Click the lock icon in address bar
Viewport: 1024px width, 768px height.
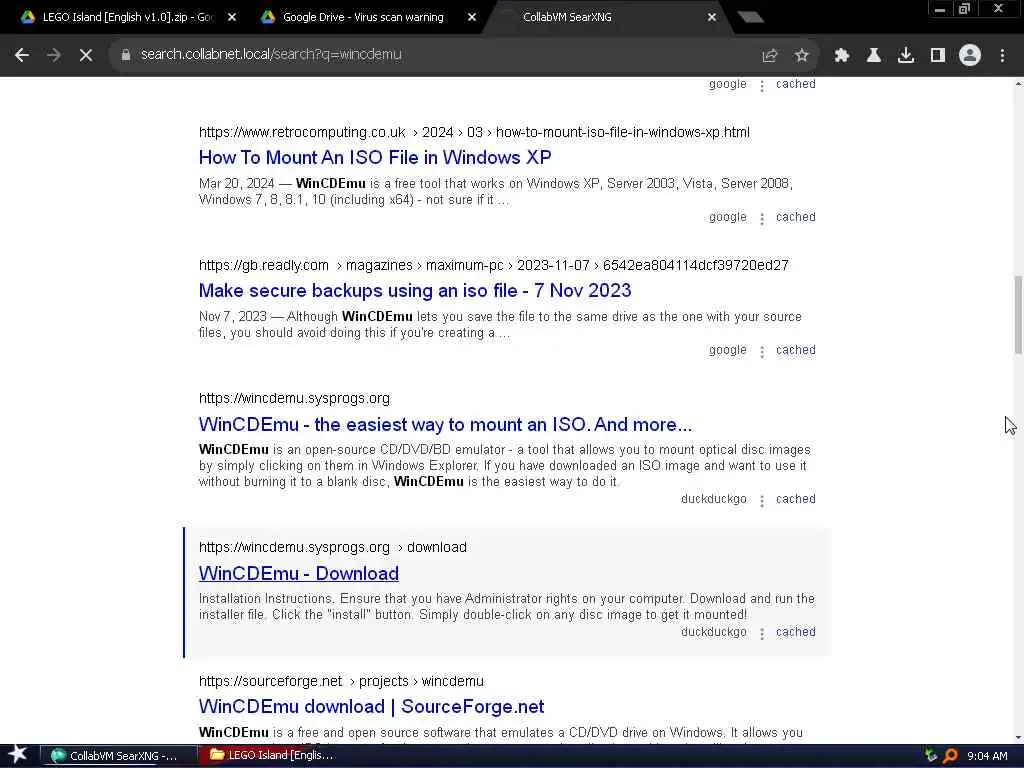[x=125, y=55]
